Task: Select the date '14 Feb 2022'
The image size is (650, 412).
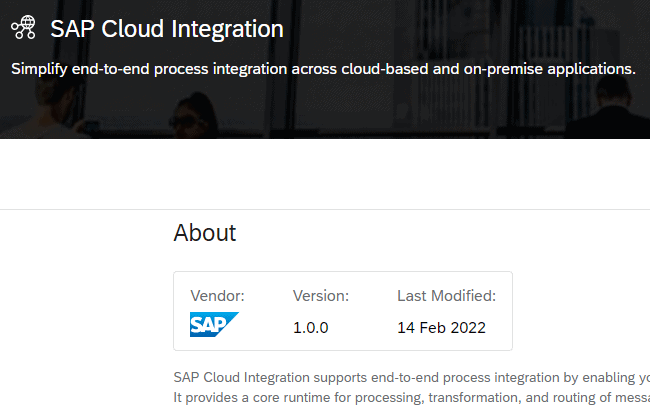Action: (441, 328)
